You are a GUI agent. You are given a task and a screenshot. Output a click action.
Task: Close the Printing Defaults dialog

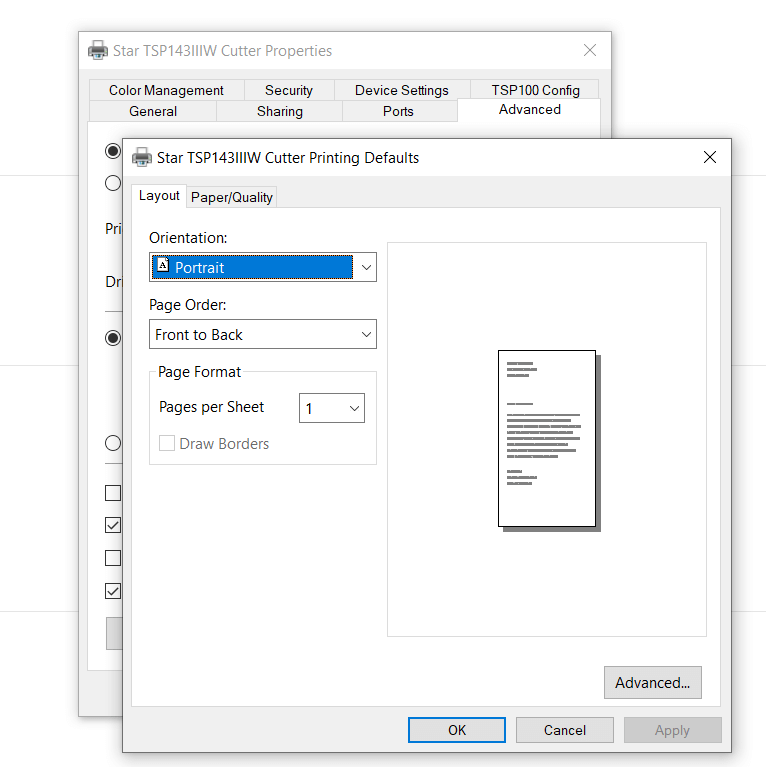[x=710, y=157]
